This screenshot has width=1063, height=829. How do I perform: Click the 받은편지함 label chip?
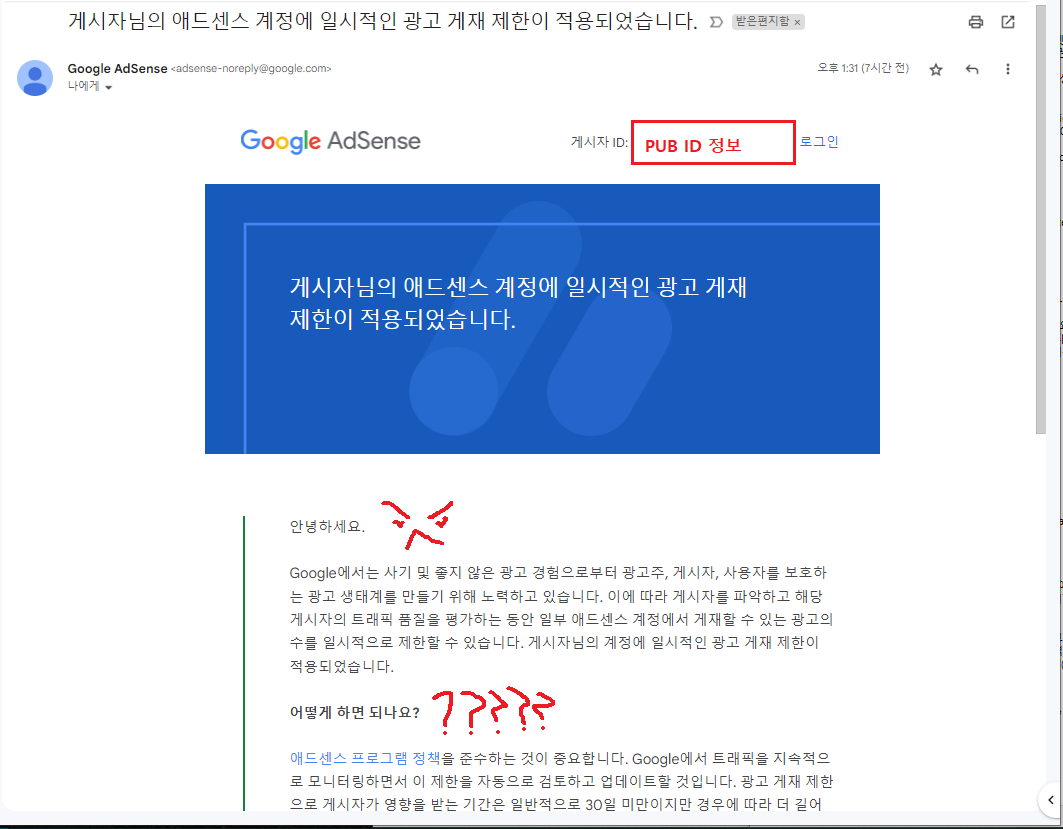pos(762,20)
